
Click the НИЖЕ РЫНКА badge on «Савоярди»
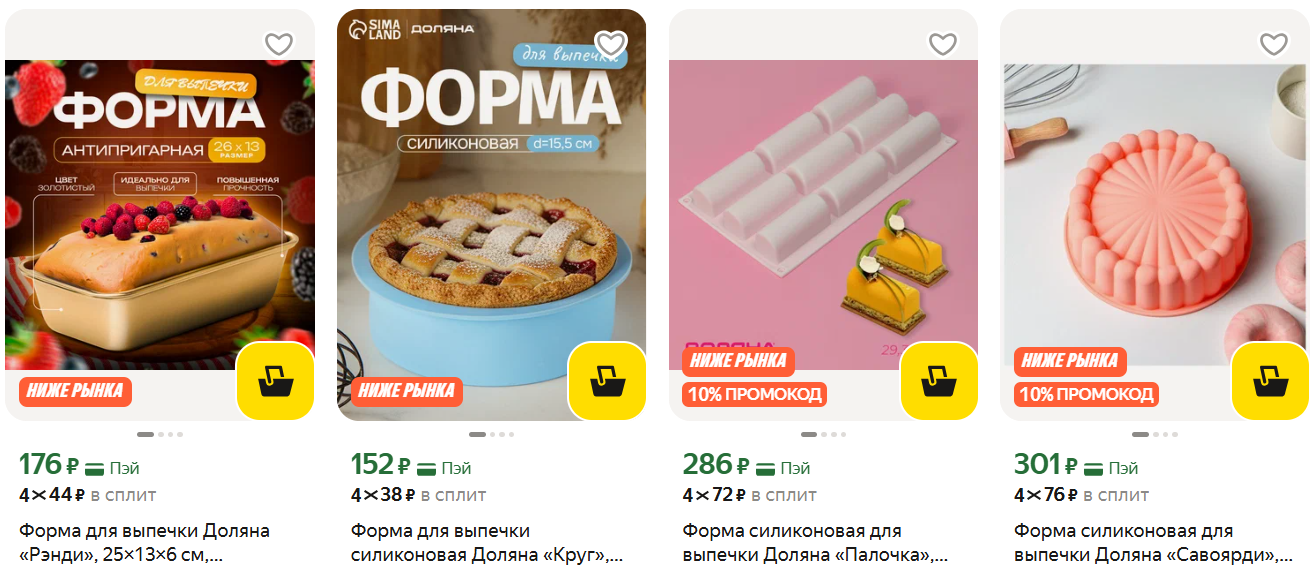click(1070, 361)
